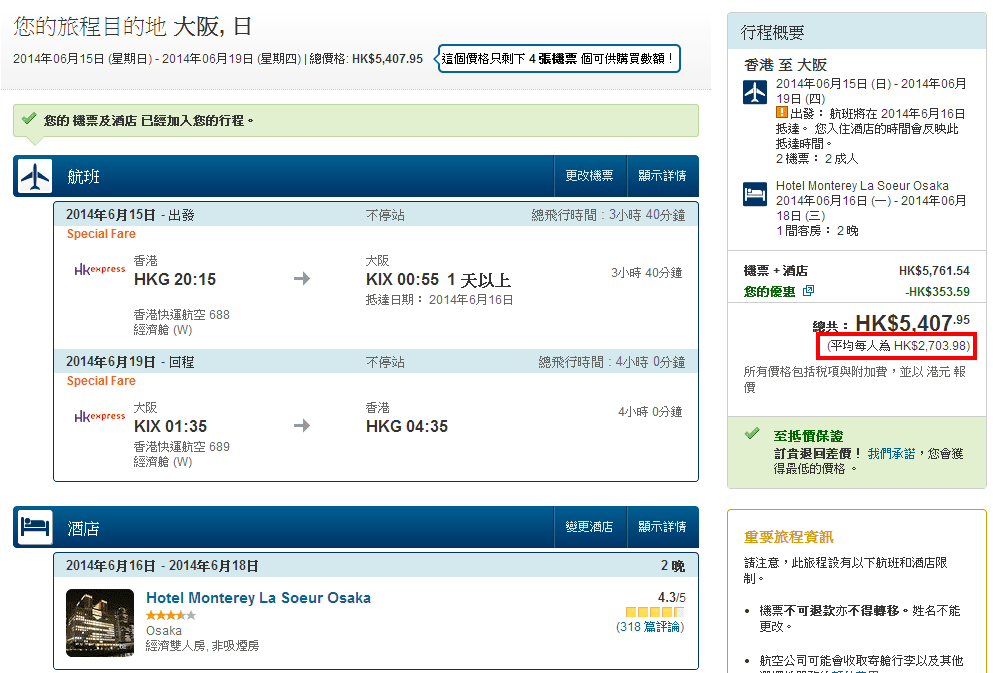Click the HK Express logo on the outbound flight
The width and height of the screenshot is (993, 673).
click(x=100, y=270)
